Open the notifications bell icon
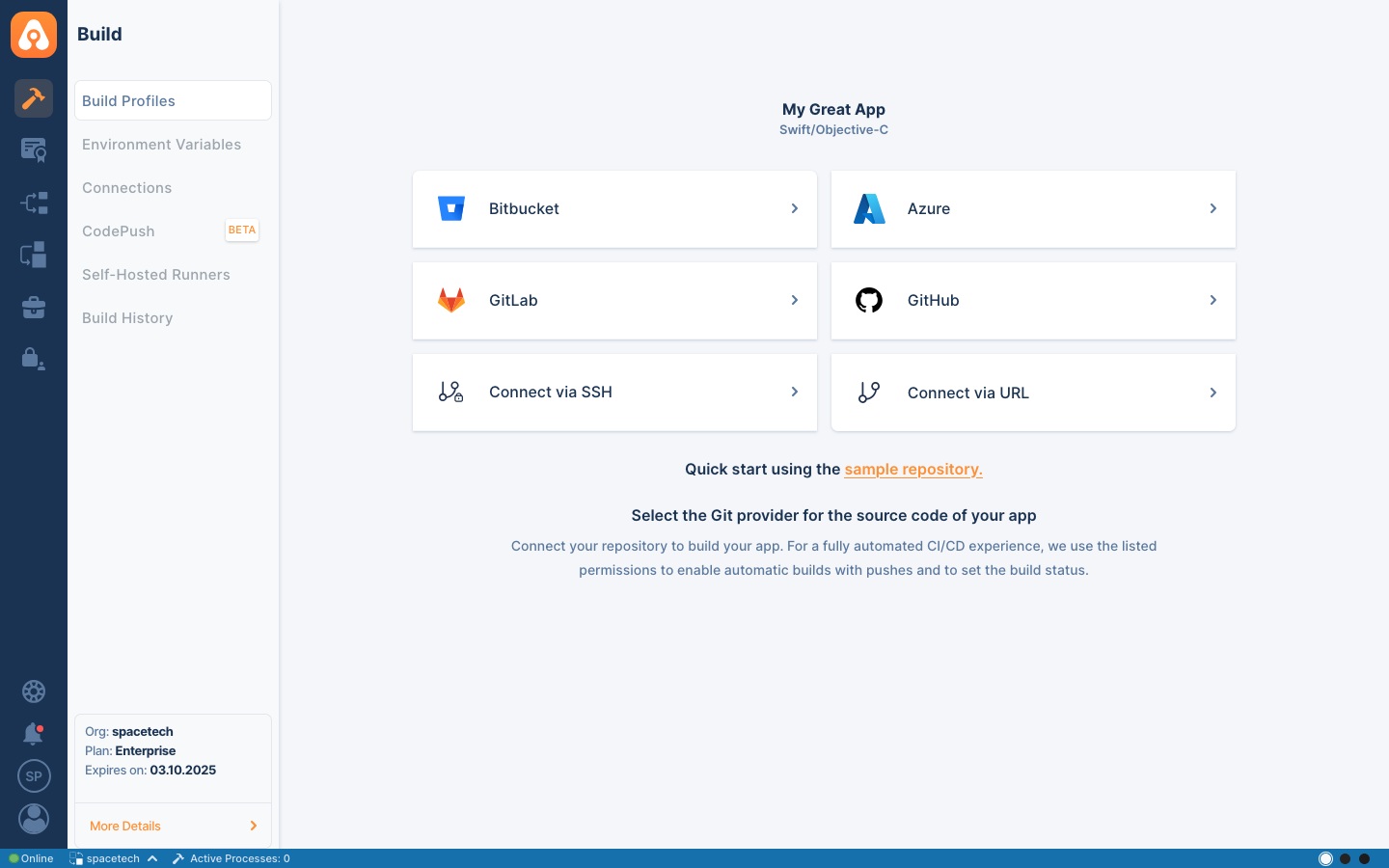Viewport: 1389px width, 868px height. pos(33,734)
